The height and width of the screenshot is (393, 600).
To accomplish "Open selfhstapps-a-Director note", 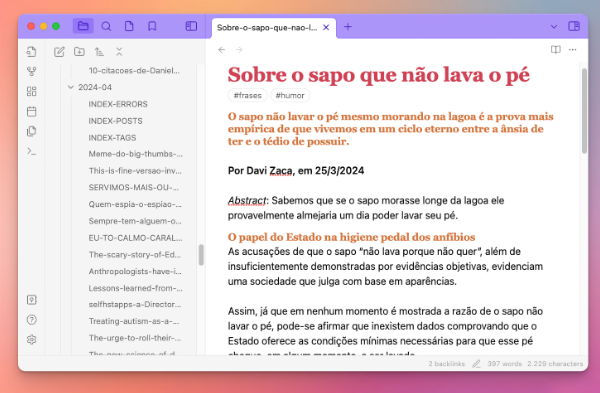I will click(x=135, y=305).
